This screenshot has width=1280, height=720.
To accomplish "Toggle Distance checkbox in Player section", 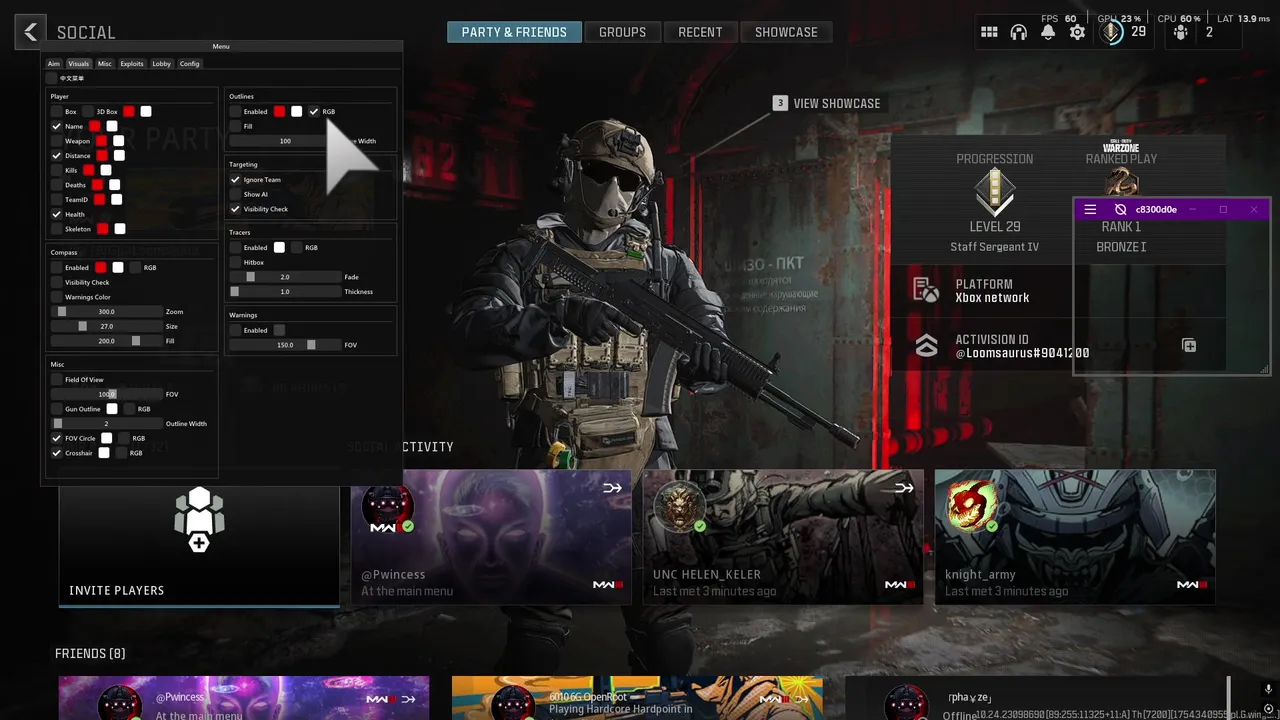I will click(x=57, y=156).
